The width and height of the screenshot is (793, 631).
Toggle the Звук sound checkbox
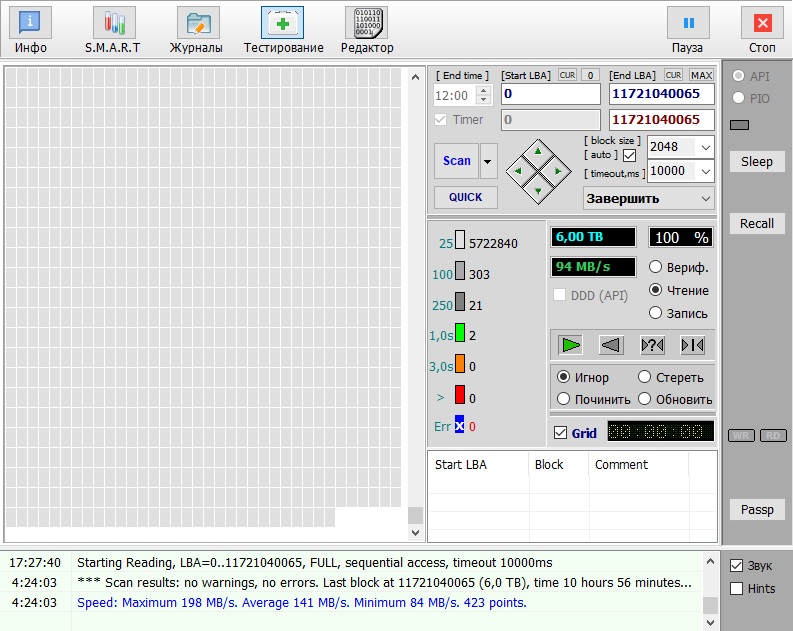pyautogui.click(x=736, y=565)
